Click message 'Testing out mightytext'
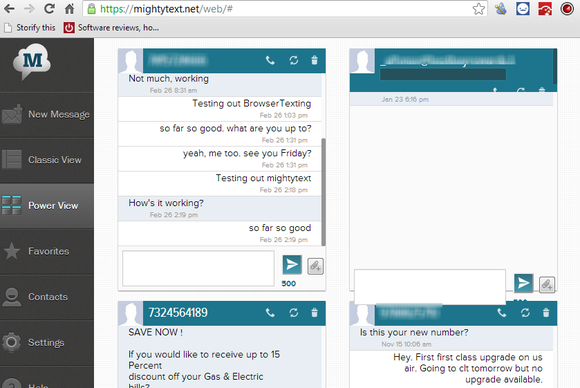The height and width of the screenshot is (388, 580). 263,178
